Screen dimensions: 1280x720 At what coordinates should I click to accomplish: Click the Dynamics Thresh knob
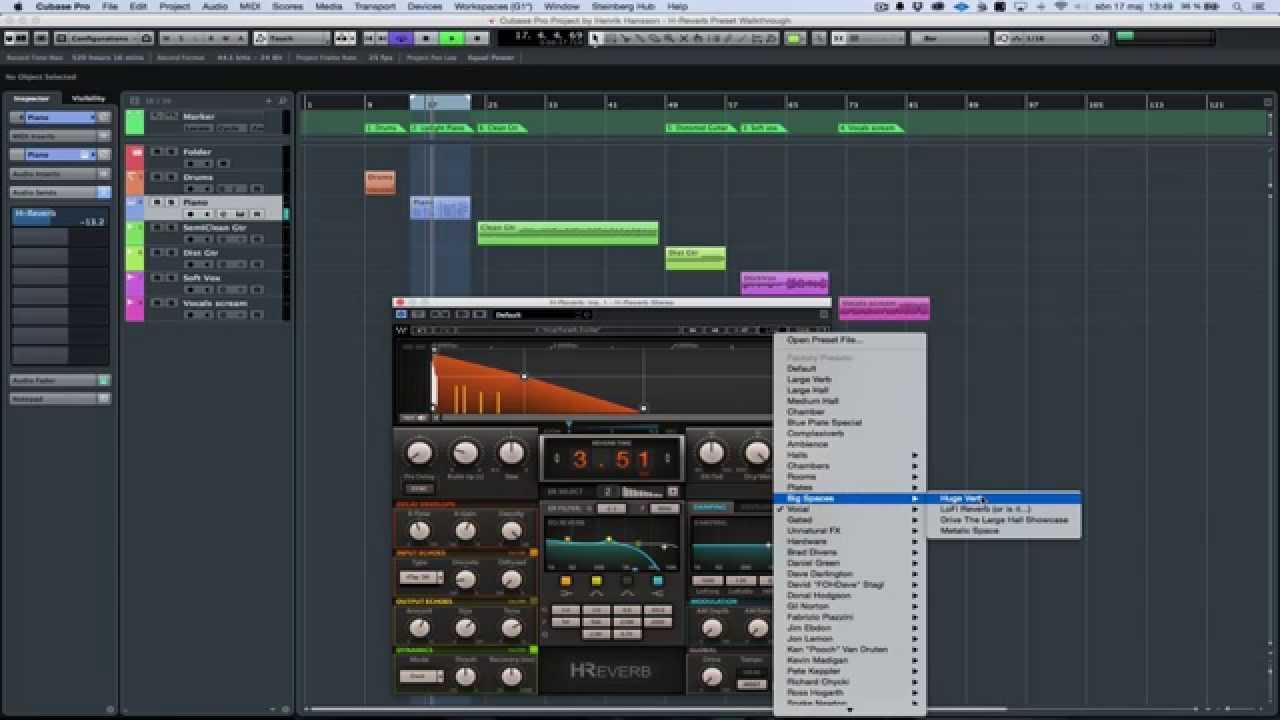pos(465,676)
